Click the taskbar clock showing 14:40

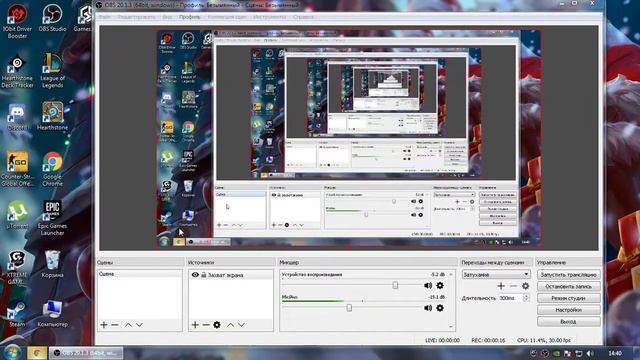click(x=615, y=353)
